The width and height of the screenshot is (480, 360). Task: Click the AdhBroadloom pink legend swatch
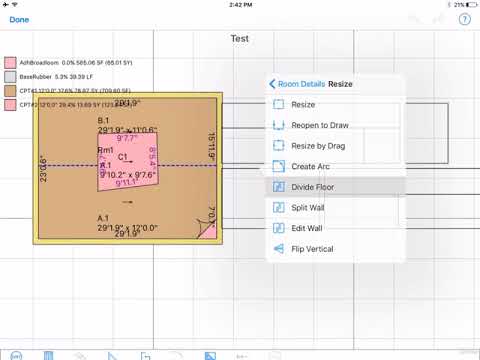tap(10, 63)
